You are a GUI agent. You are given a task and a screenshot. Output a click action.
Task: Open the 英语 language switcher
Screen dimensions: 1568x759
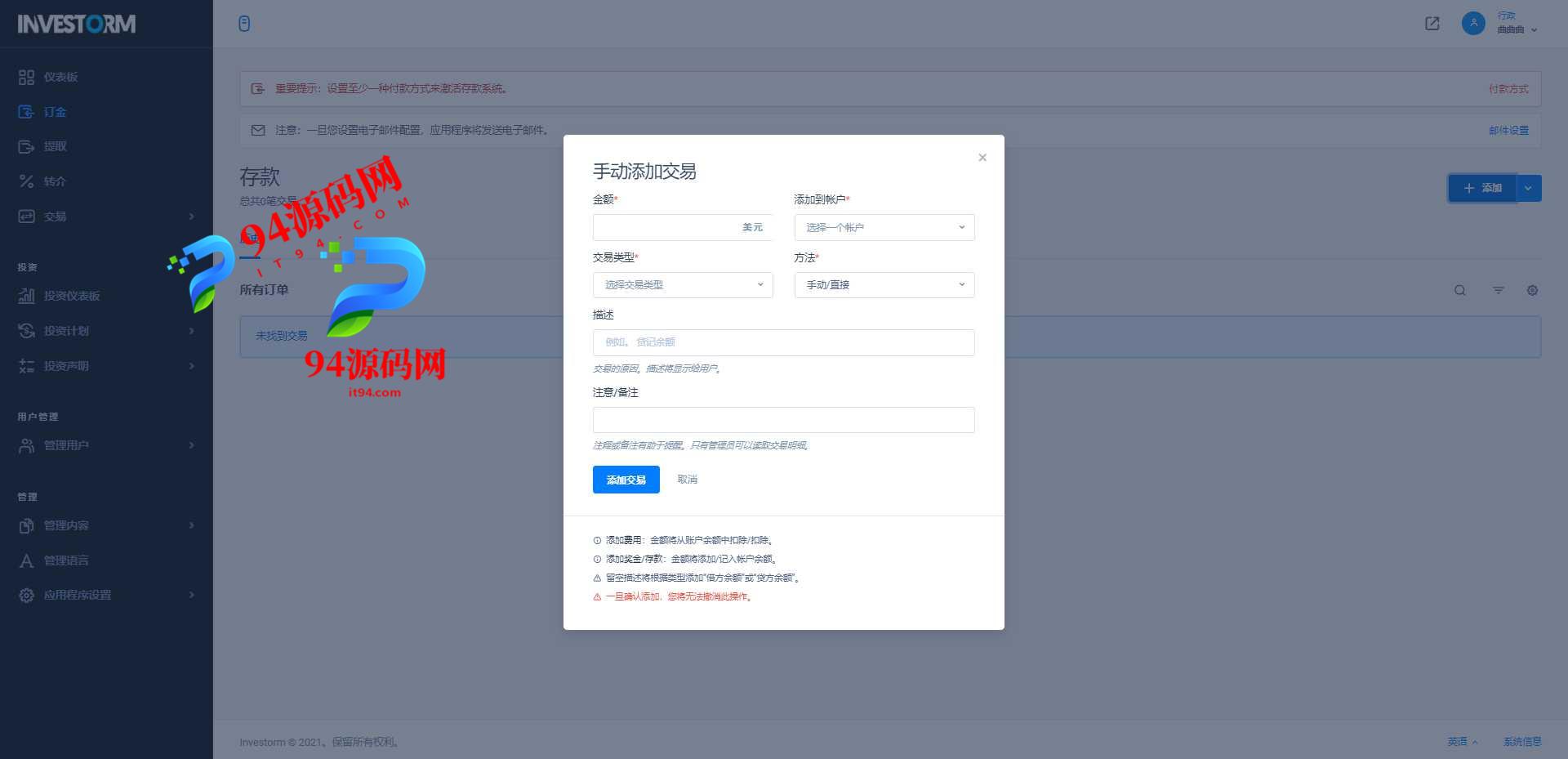tap(1463, 742)
